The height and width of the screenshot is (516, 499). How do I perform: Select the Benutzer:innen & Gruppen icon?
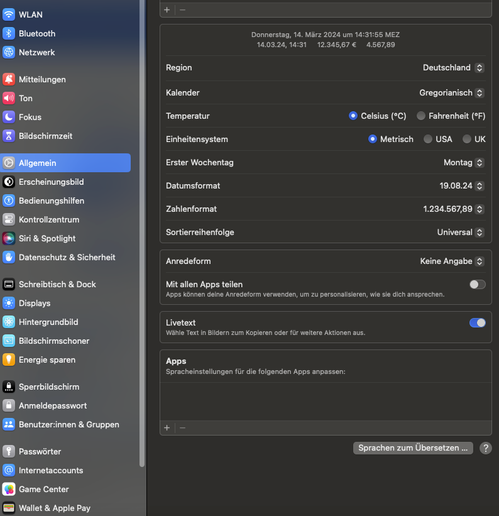pos(9,424)
